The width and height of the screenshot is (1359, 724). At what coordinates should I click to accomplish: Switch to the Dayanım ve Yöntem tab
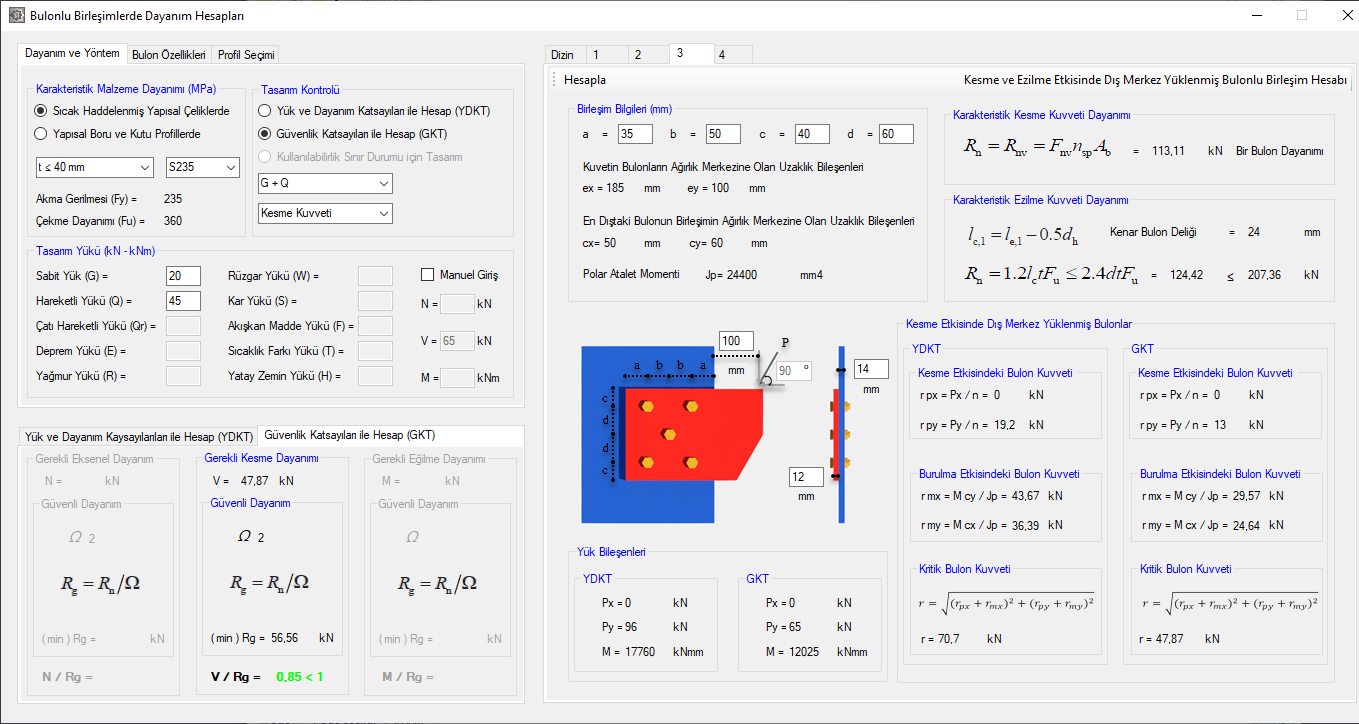pos(72,53)
